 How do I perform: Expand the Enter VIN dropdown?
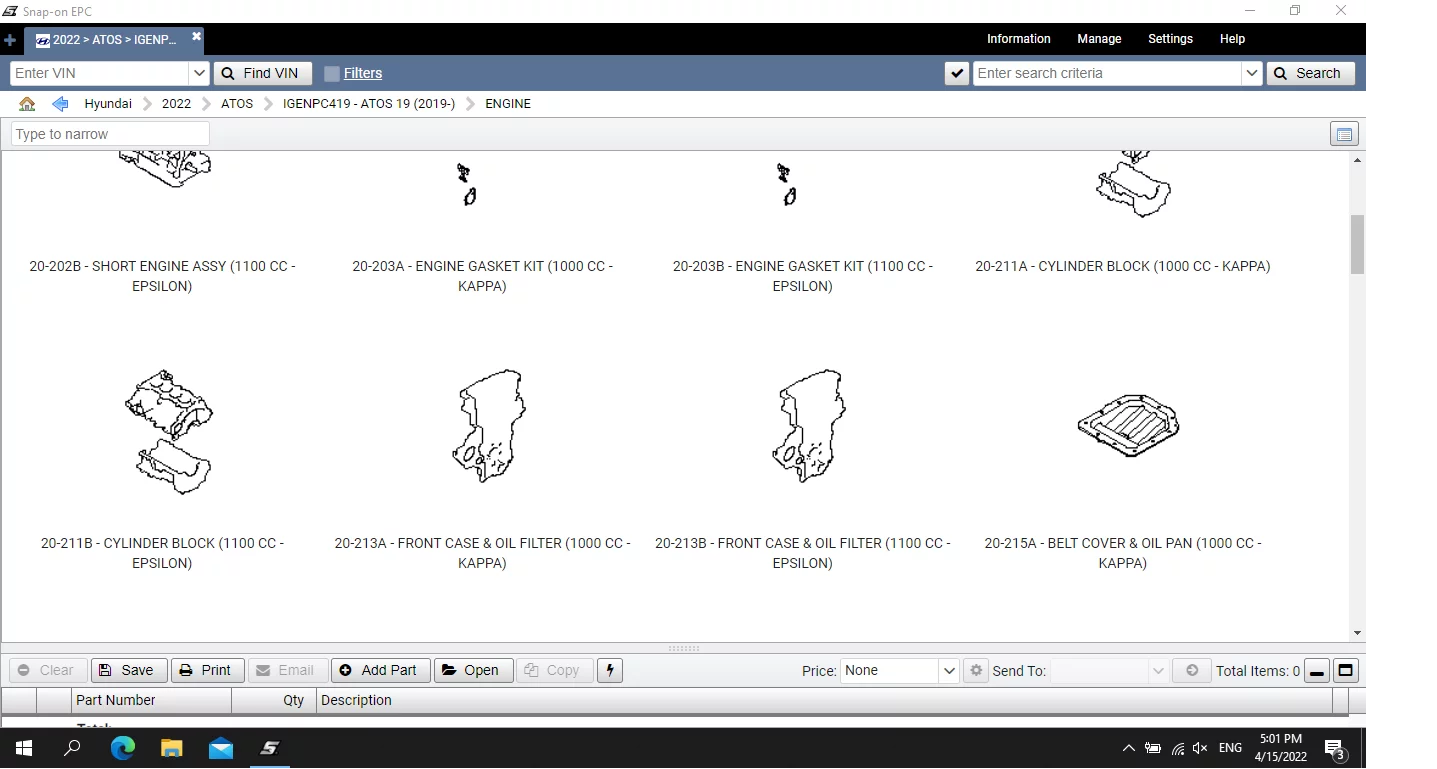point(199,74)
